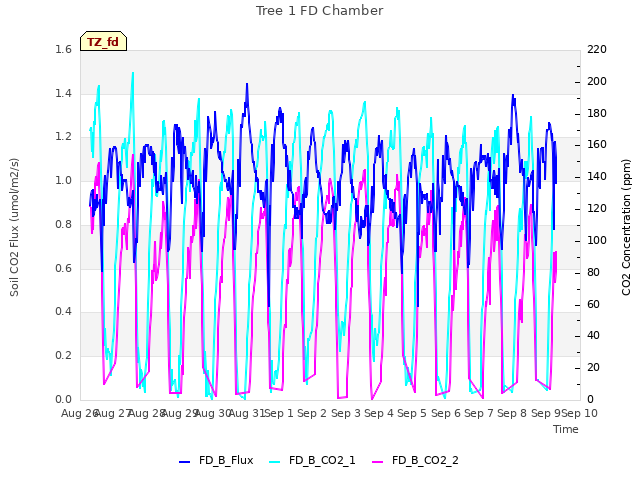This screenshot has height=480, width=640.
Task: Click the TZ_fd annotation label
Action: click(103, 41)
